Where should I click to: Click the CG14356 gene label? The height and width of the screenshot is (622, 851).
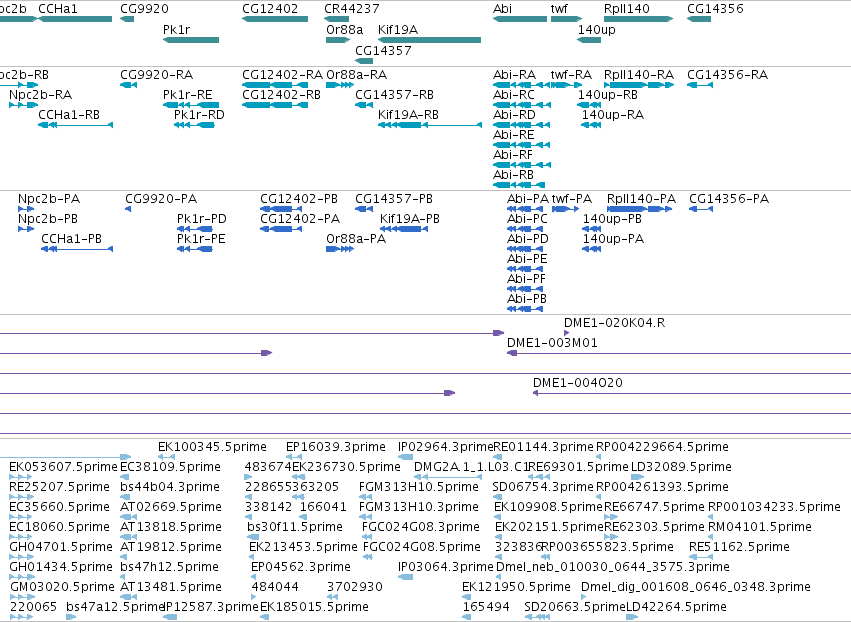point(715,9)
